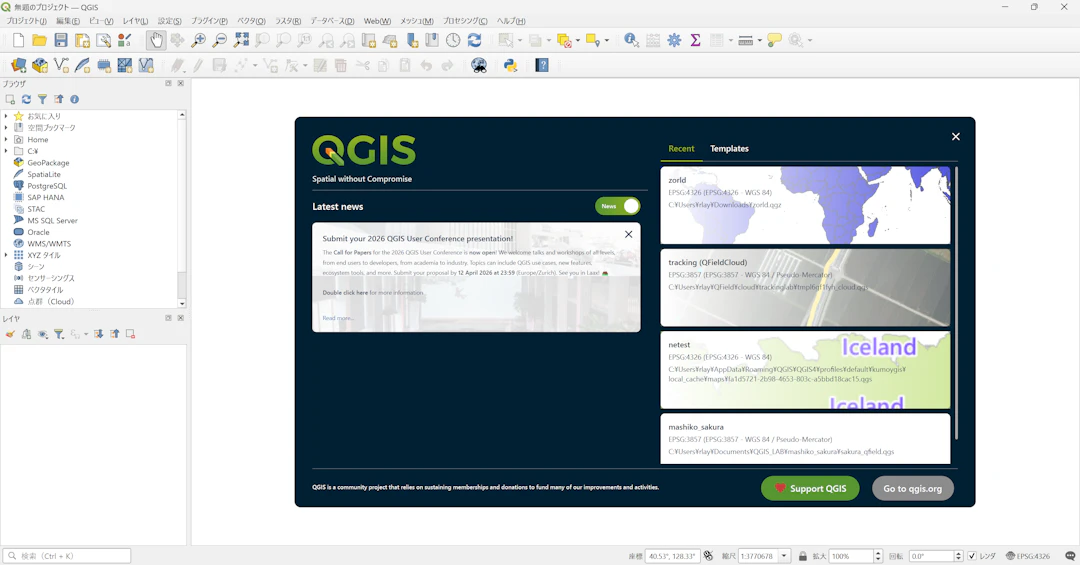Open Data Source Manager icon
This screenshot has width=1080, height=565.
(x=19, y=65)
